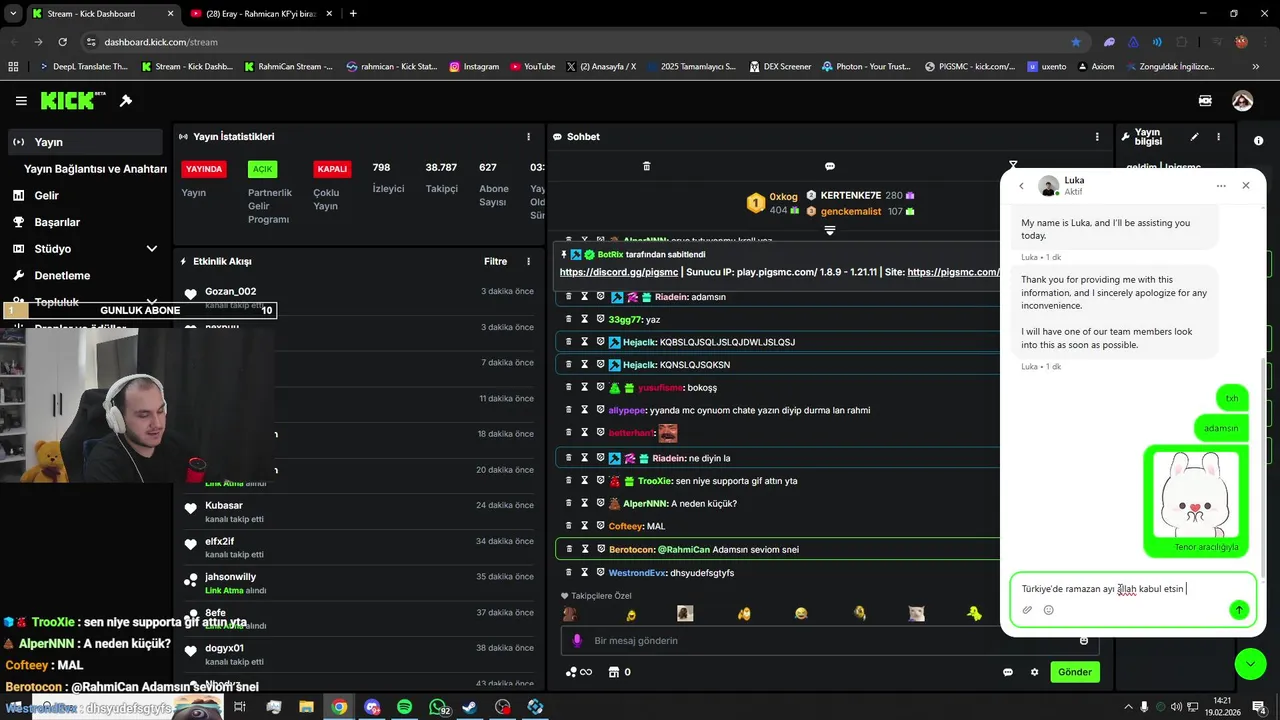The image size is (1280, 720).
Task: Click the hourglass icon in the Sohbet toolbar
Action: pyautogui.click(x=1013, y=166)
